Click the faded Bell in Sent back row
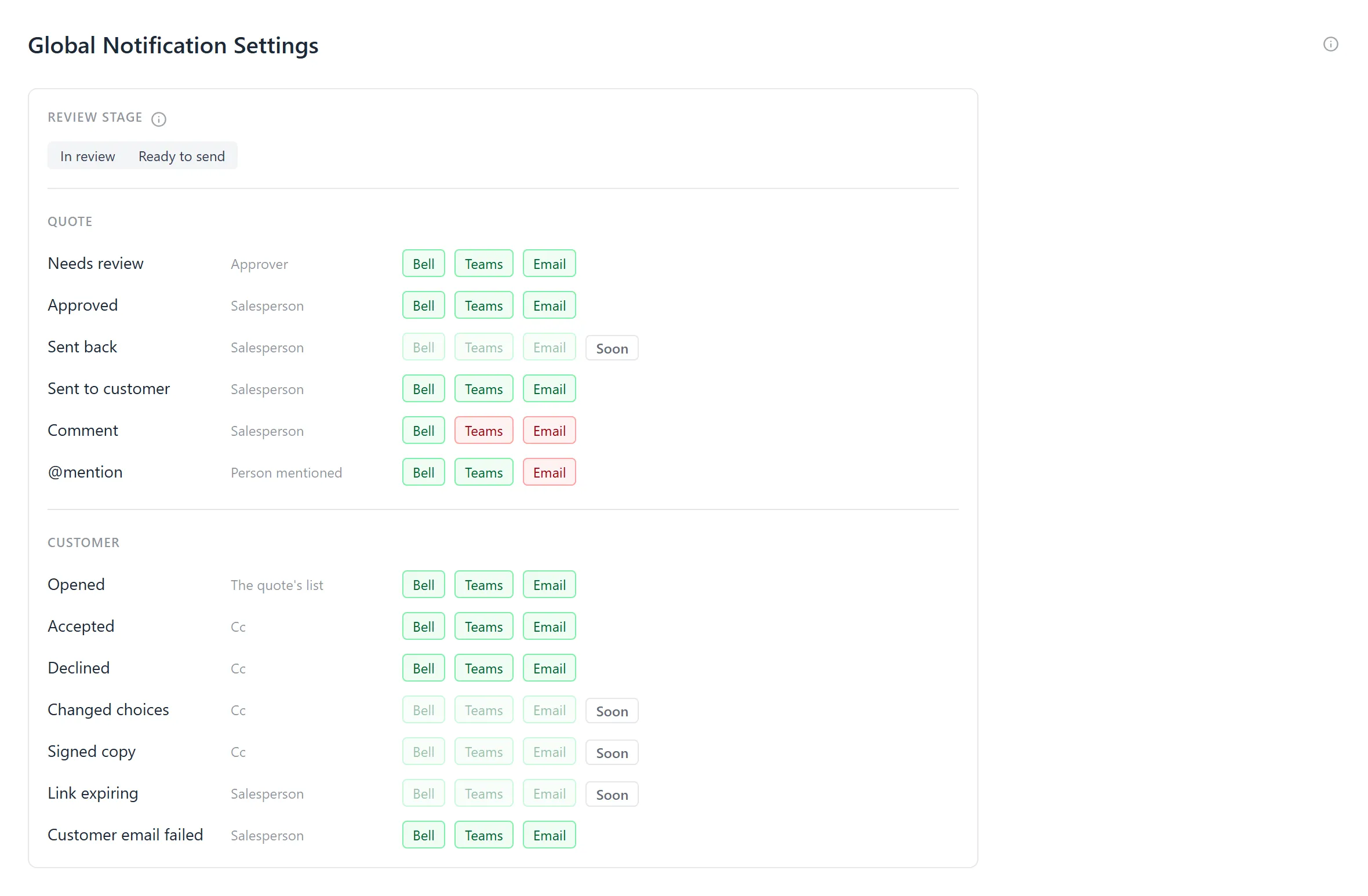 (424, 347)
